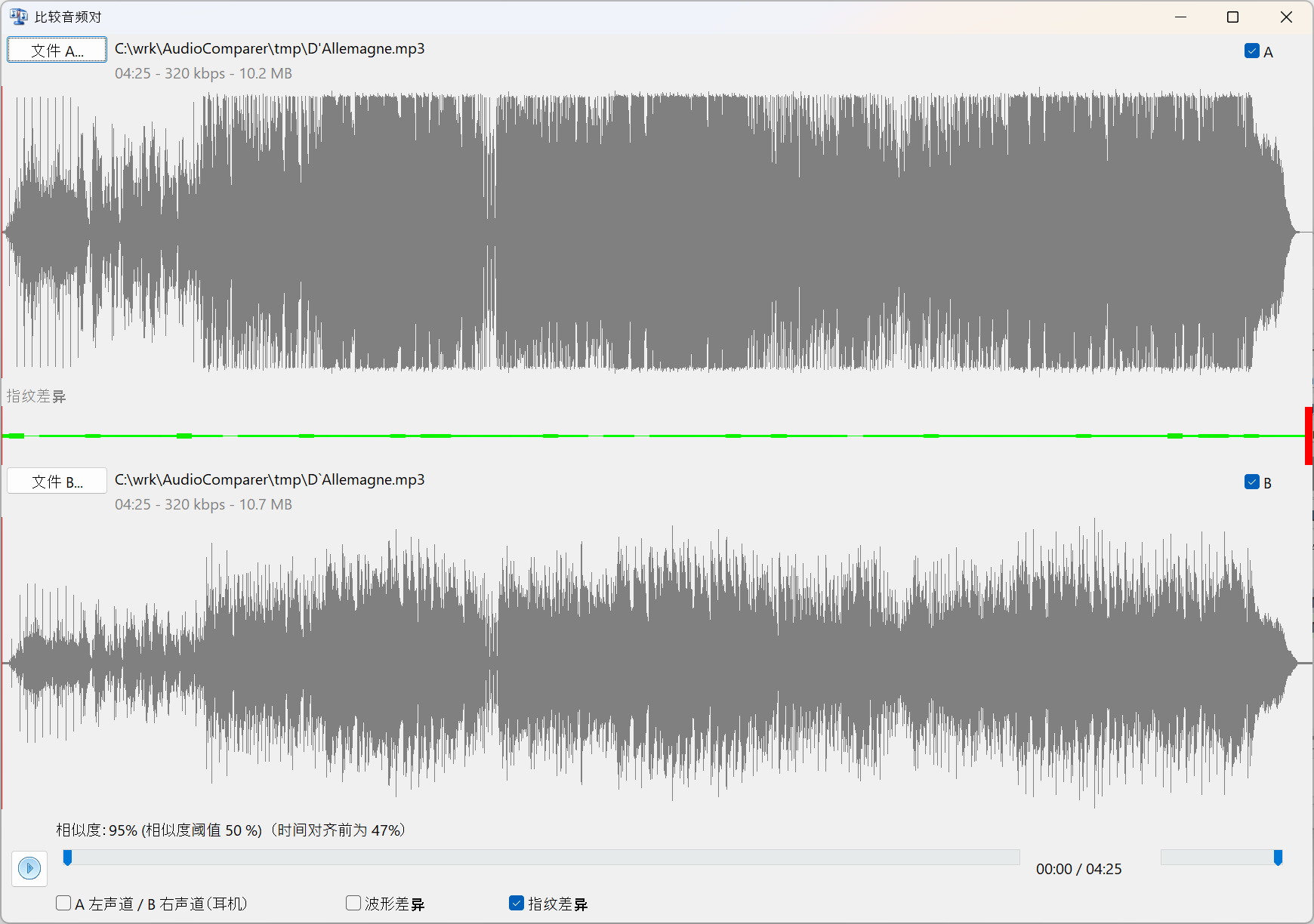Click the green fingerprint difference line

click(653, 436)
